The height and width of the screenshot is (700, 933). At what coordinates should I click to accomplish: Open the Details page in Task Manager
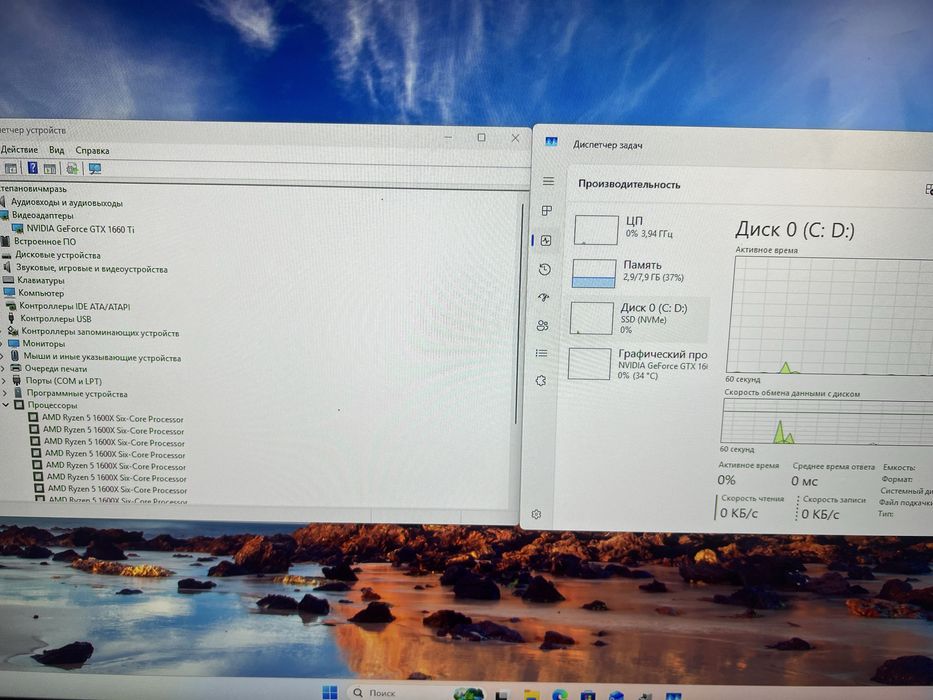point(541,353)
